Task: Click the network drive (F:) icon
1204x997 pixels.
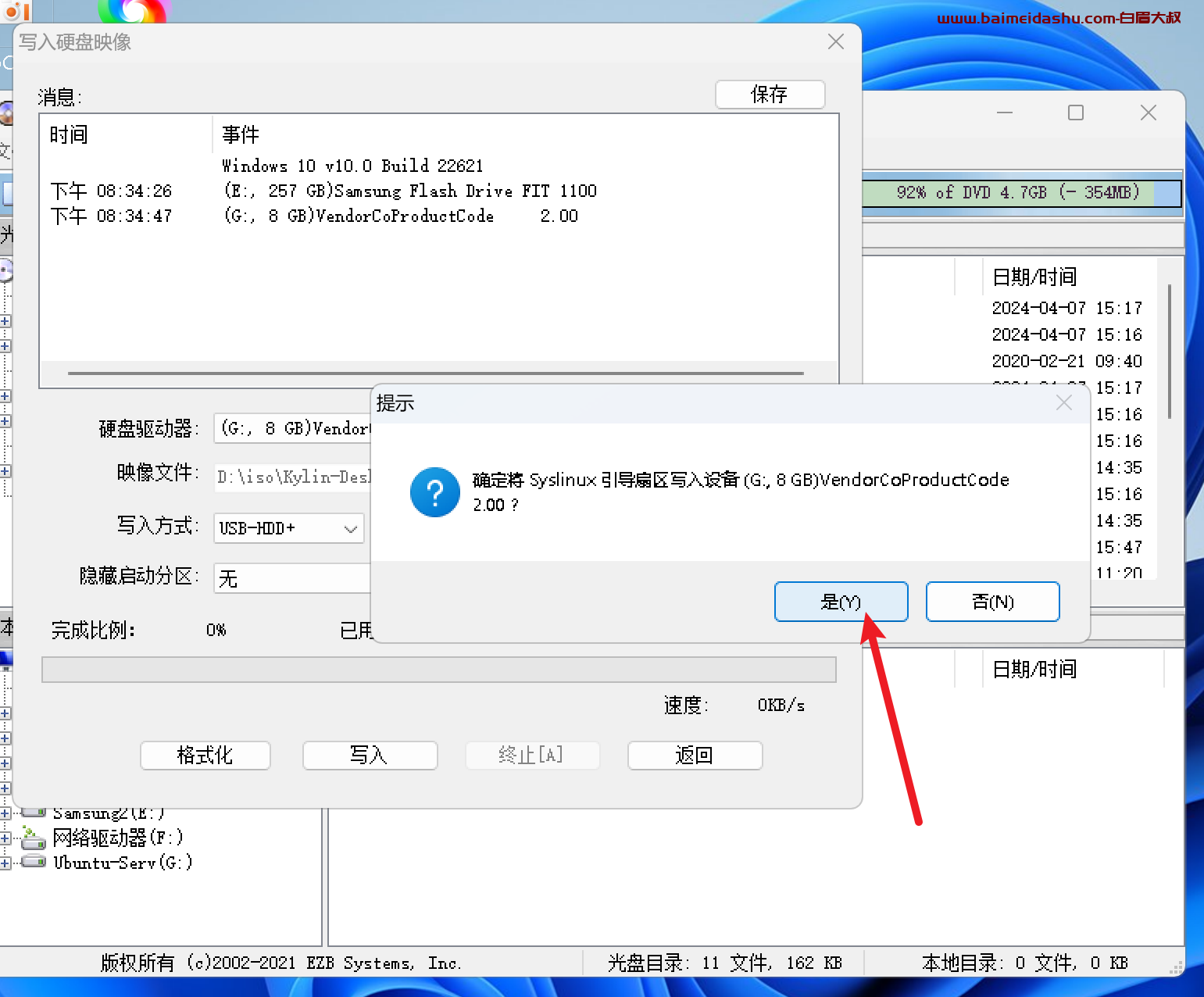Action: click(33, 838)
